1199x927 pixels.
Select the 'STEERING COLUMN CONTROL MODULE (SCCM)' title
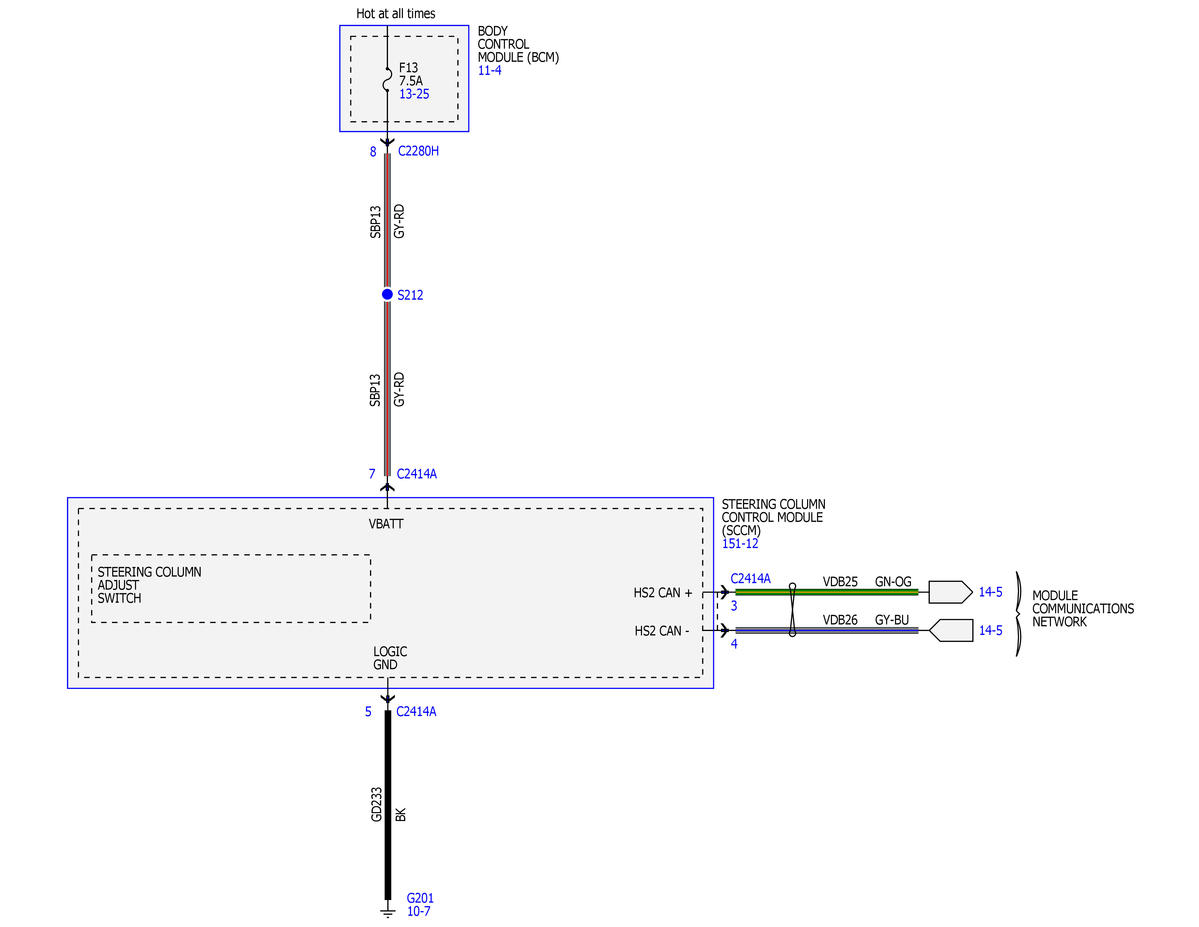(773, 517)
